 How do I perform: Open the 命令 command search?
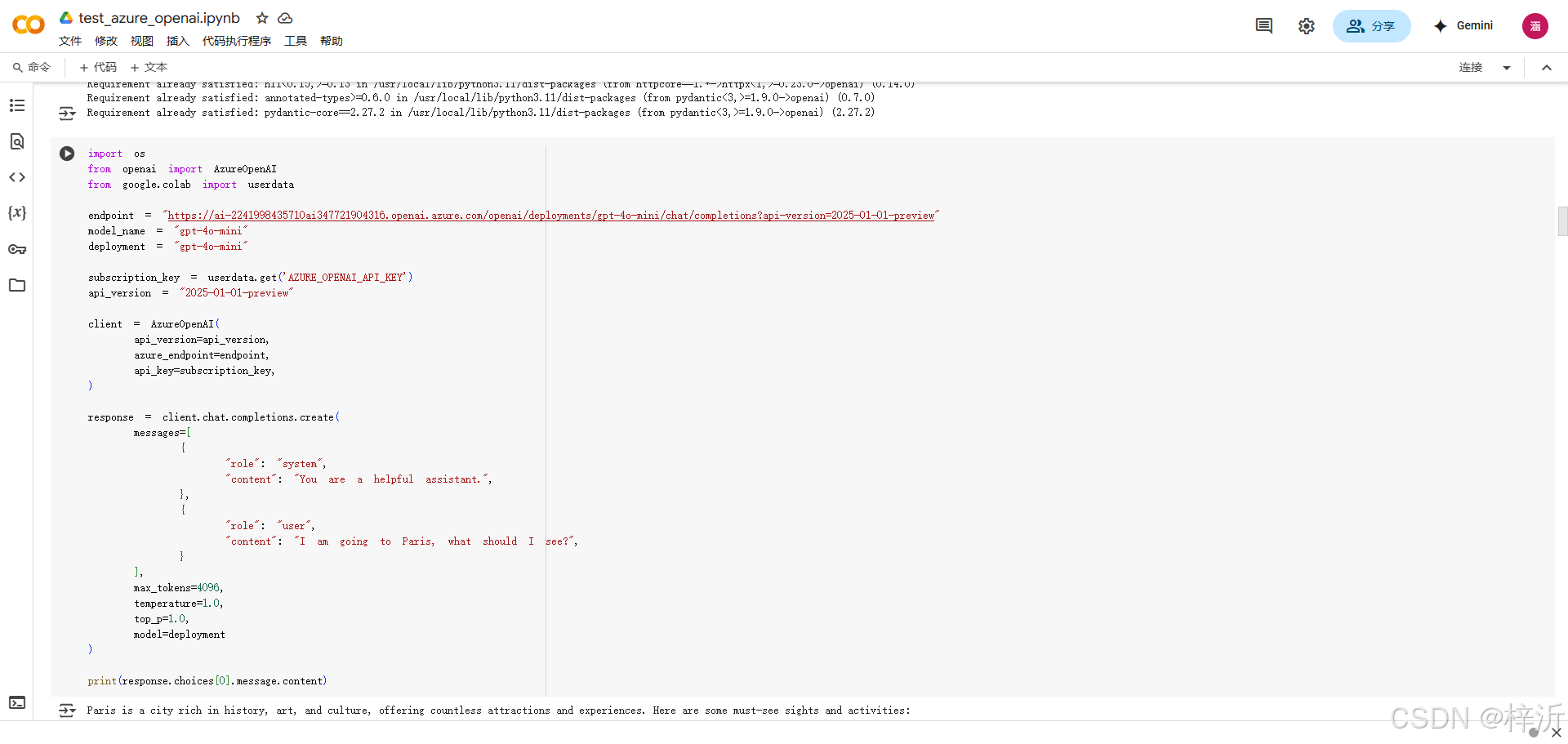pos(32,67)
